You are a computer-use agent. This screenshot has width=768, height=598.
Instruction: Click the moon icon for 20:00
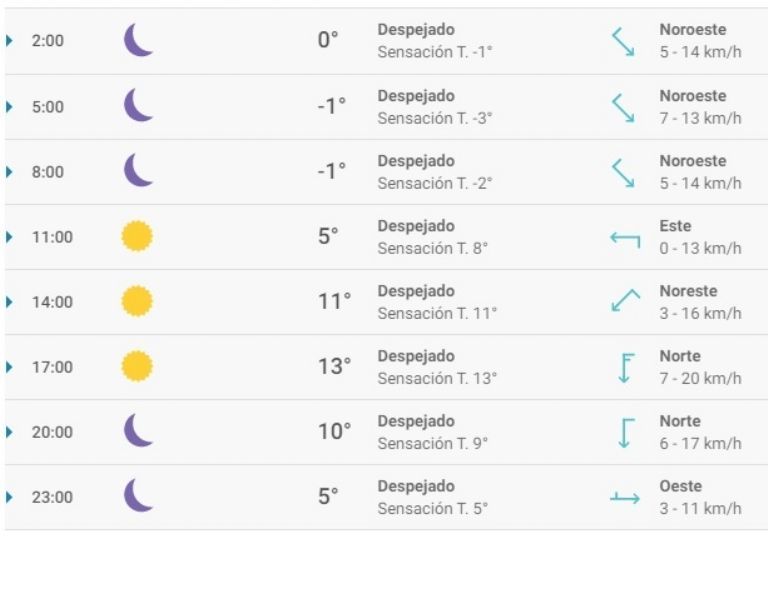[138, 432]
